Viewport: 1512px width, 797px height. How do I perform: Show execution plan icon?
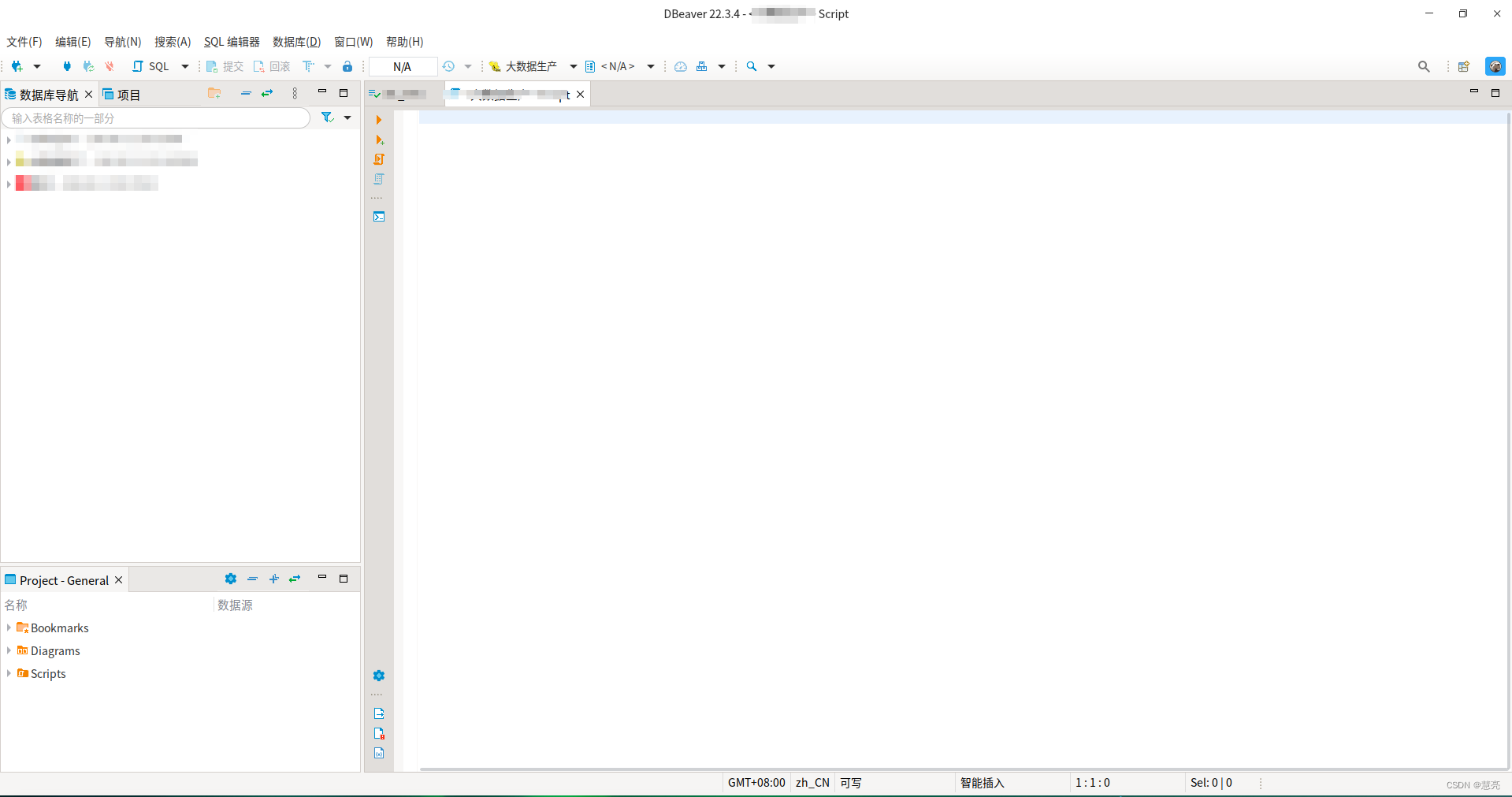pos(379,179)
